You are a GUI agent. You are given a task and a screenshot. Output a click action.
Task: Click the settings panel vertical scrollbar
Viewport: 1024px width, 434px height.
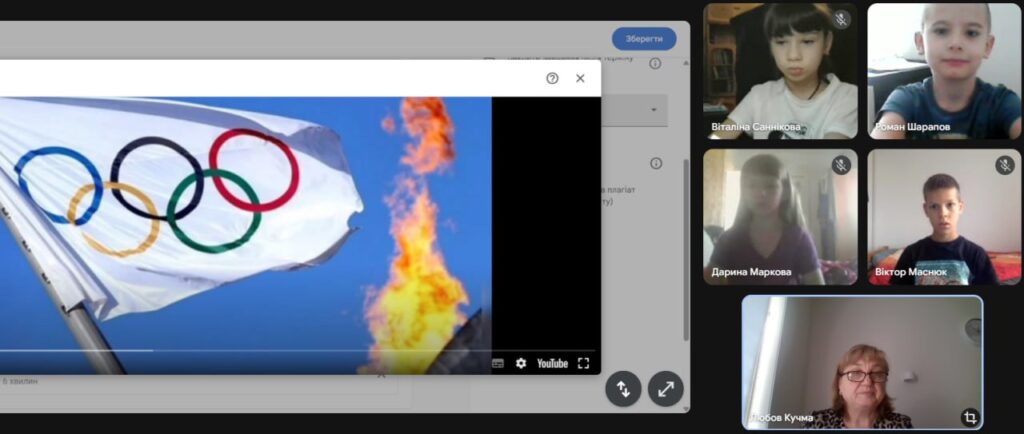[x=685, y=248]
